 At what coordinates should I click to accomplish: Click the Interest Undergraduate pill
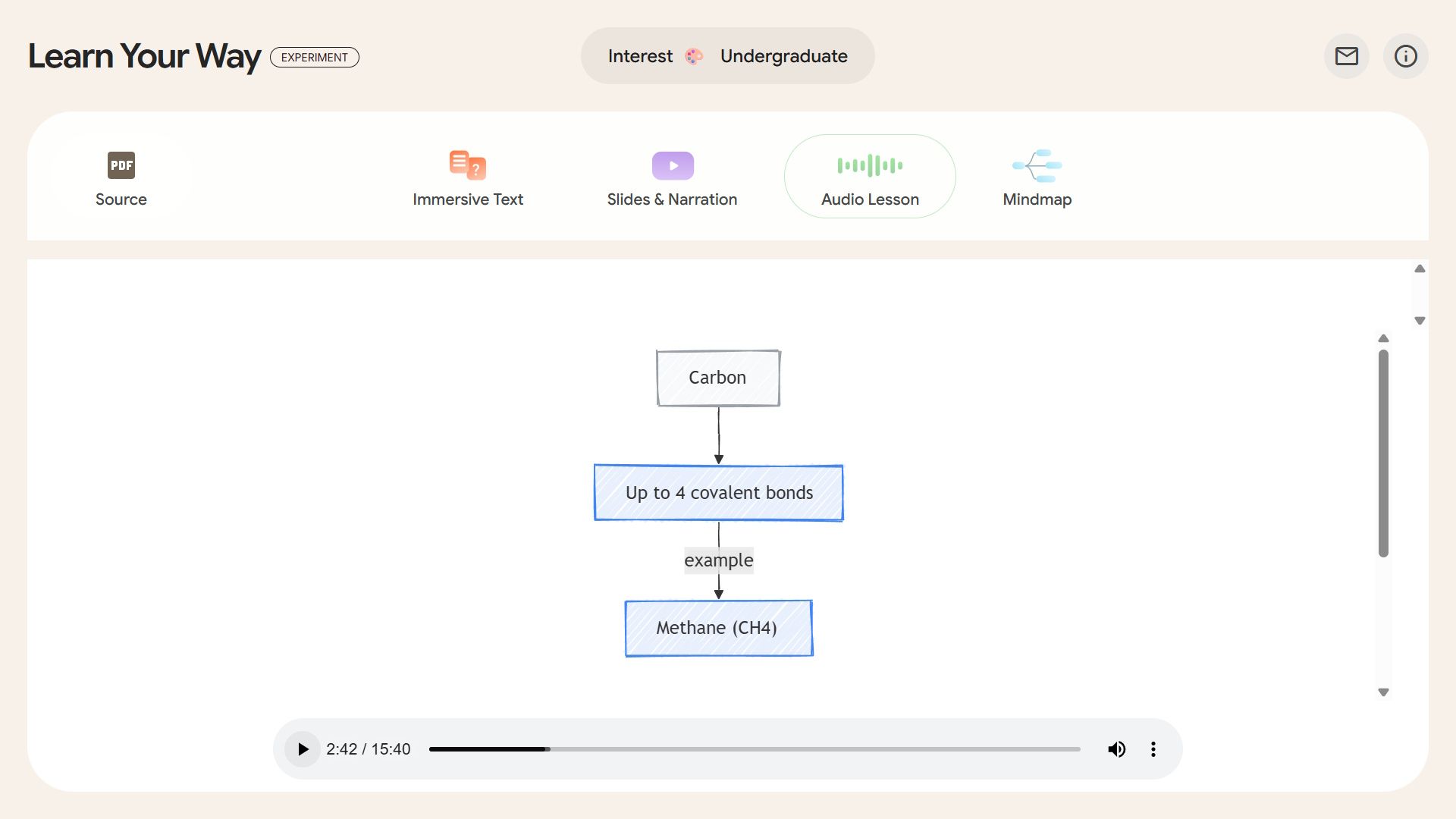(x=728, y=56)
